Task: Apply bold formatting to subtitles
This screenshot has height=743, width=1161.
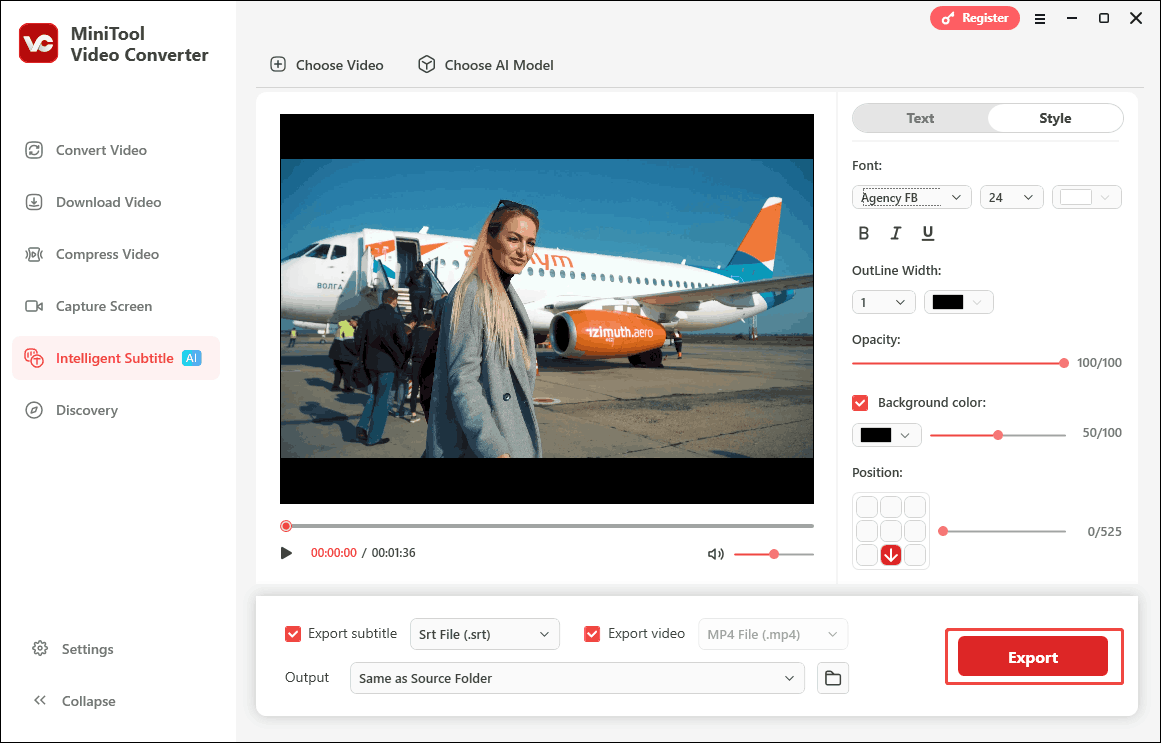Action: pos(863,233)
